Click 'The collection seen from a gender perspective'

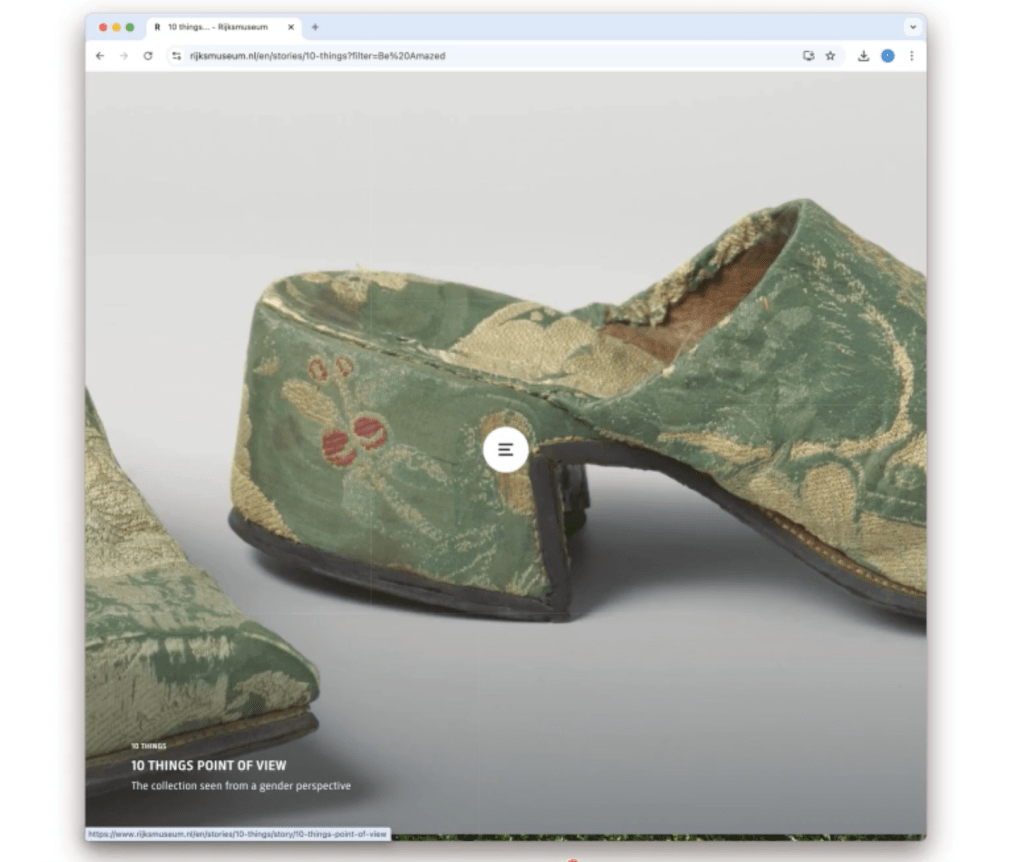tap(240, 786)
